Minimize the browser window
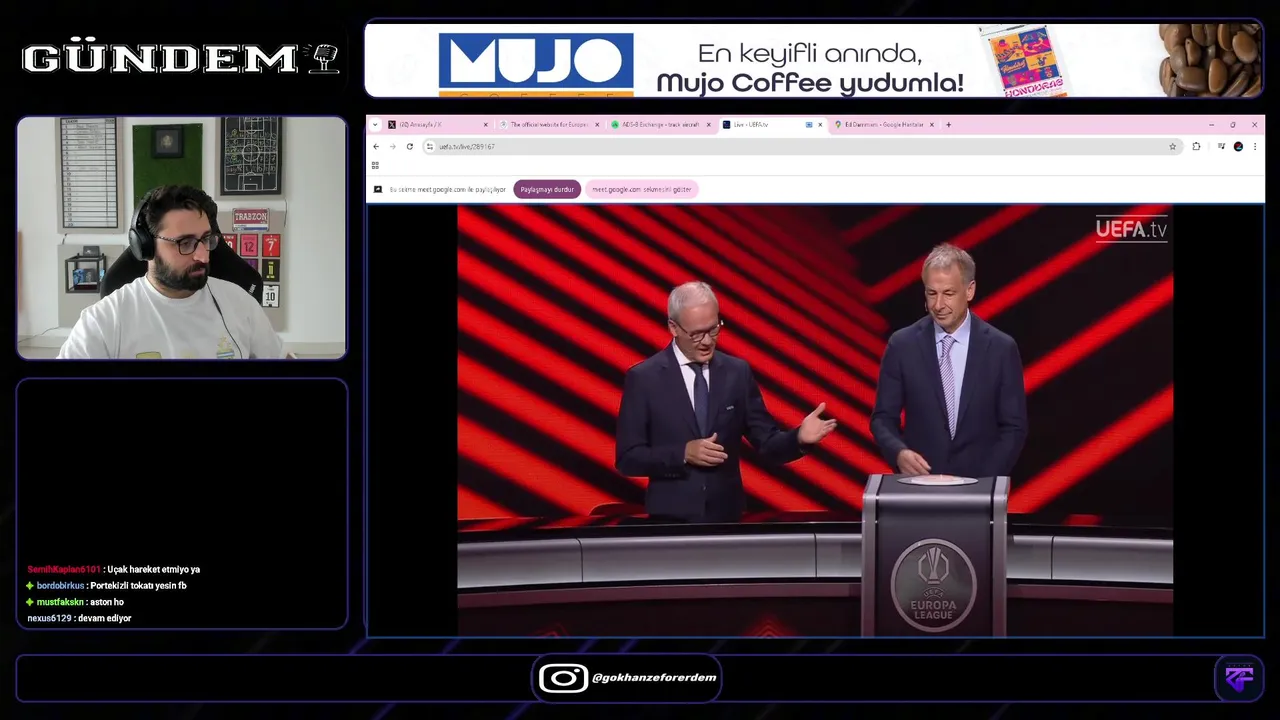 1211,125
